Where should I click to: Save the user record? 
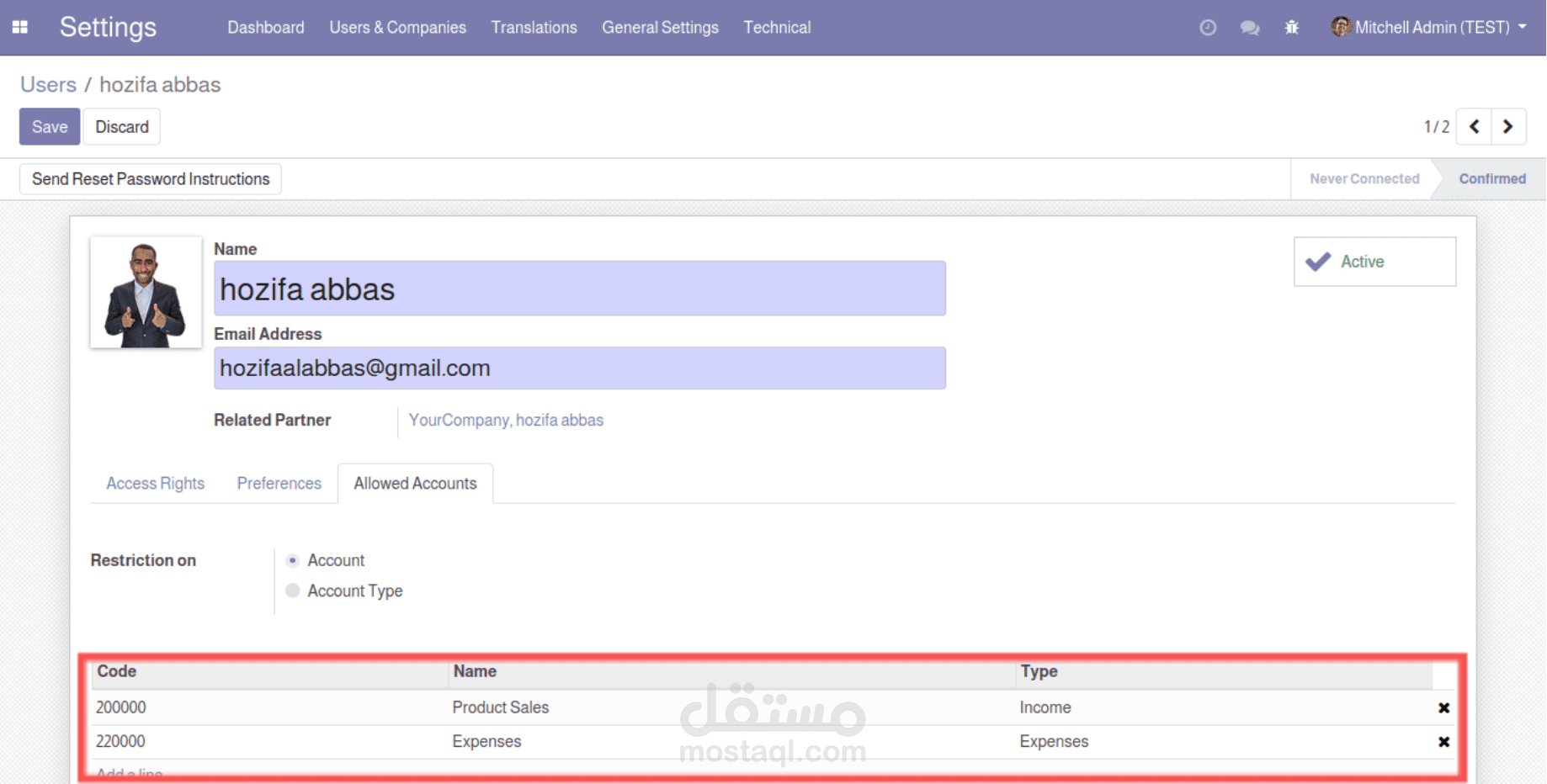pos(50,127)
